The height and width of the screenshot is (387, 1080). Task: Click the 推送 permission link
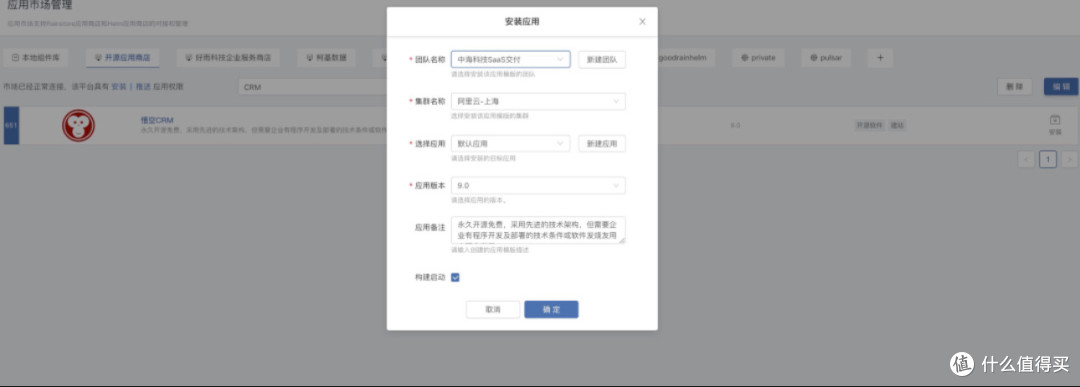coord(143,87)
